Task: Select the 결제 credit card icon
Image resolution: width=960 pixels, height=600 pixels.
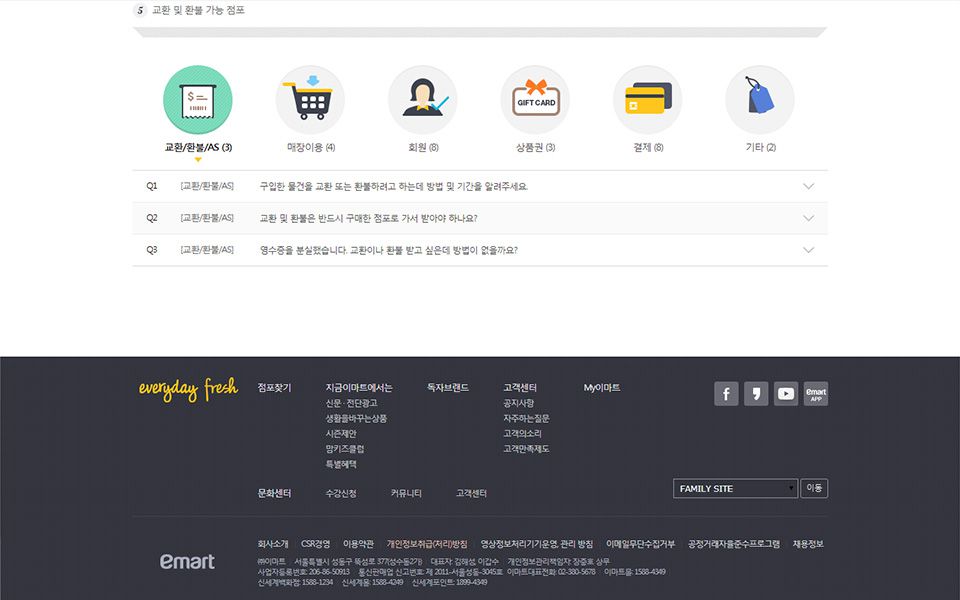Action: [x=647, y=100]
